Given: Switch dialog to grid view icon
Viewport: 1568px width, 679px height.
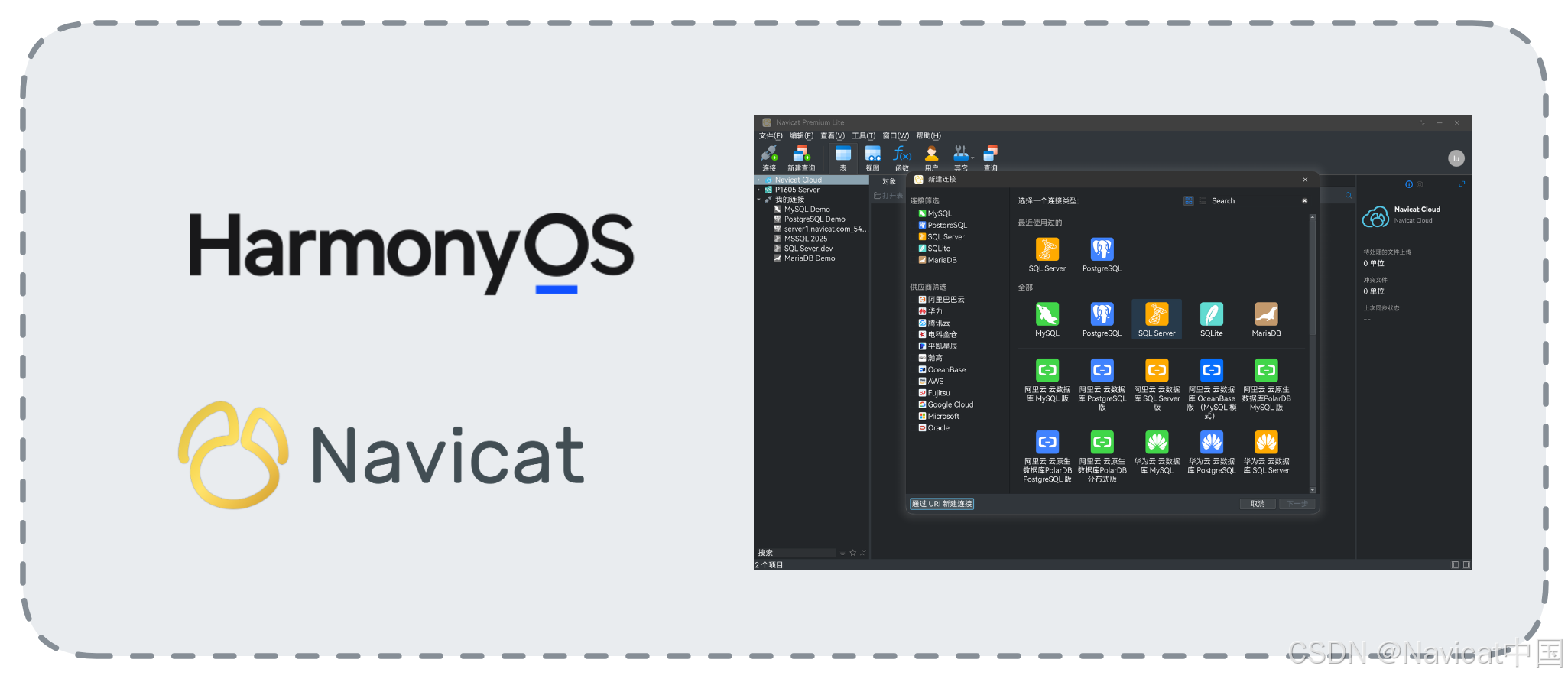Looking at the screenshot, I should pyautogui.click(x=1188, y=201).
